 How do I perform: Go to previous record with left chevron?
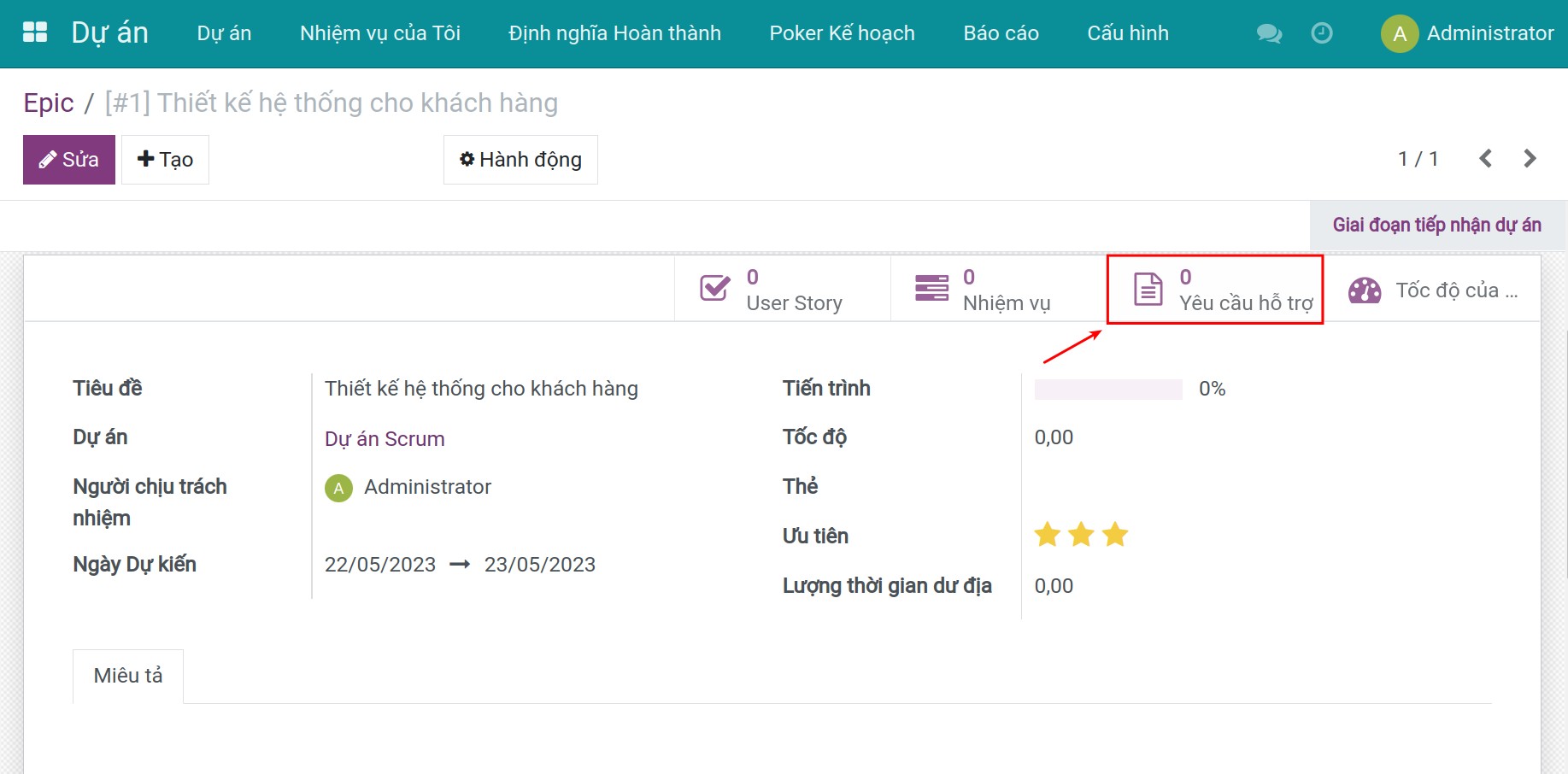[x=1486, y=158]
